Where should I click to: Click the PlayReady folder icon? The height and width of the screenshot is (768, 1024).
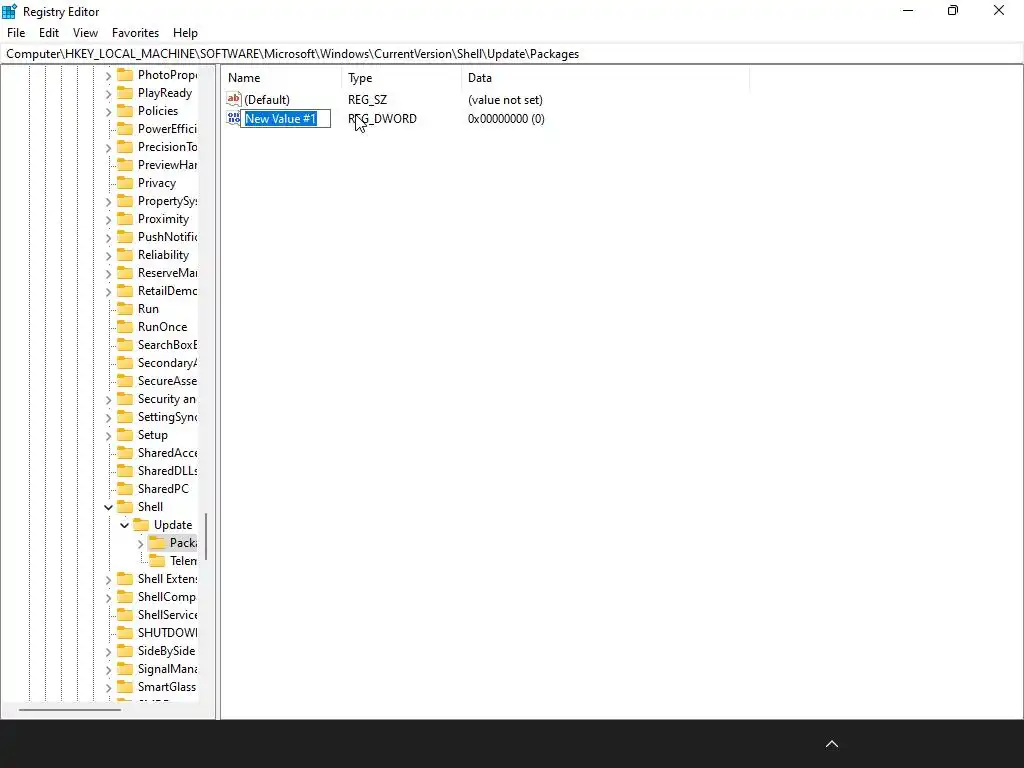point(125,93)
